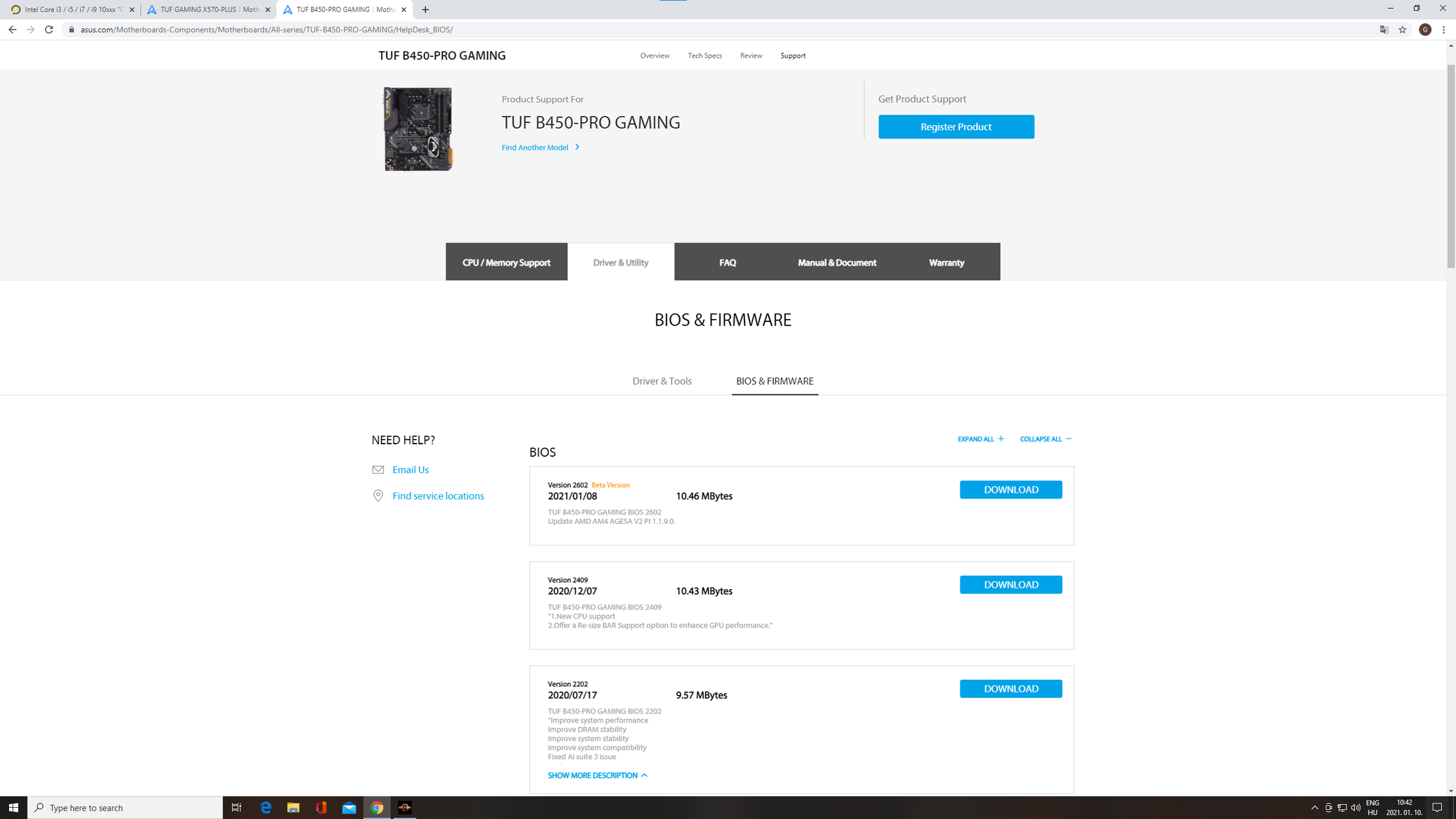
Task: Open Office app on taskbar
Action: [x=321, y=808]
